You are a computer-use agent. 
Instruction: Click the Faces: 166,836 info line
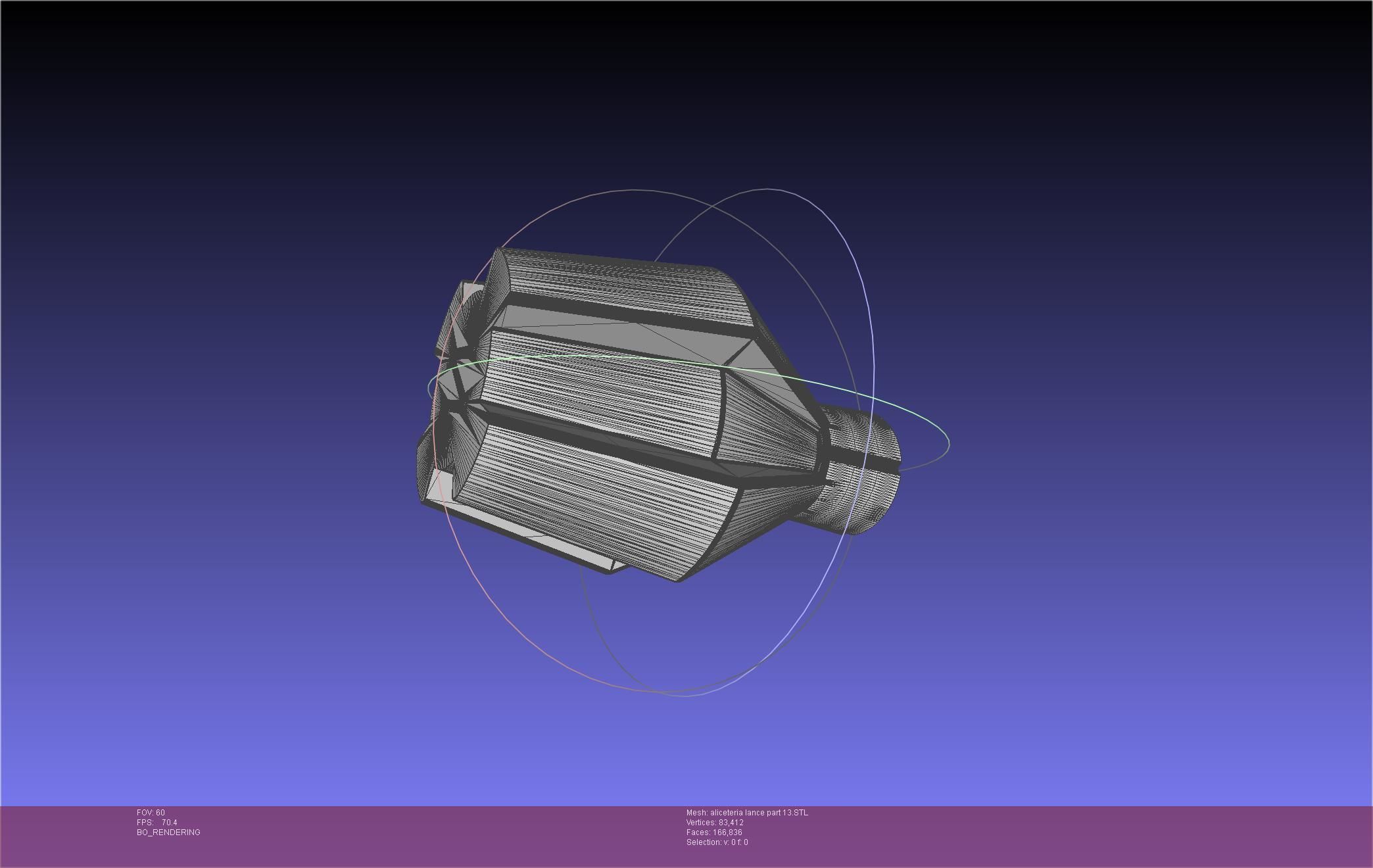(x=714, y=832)
